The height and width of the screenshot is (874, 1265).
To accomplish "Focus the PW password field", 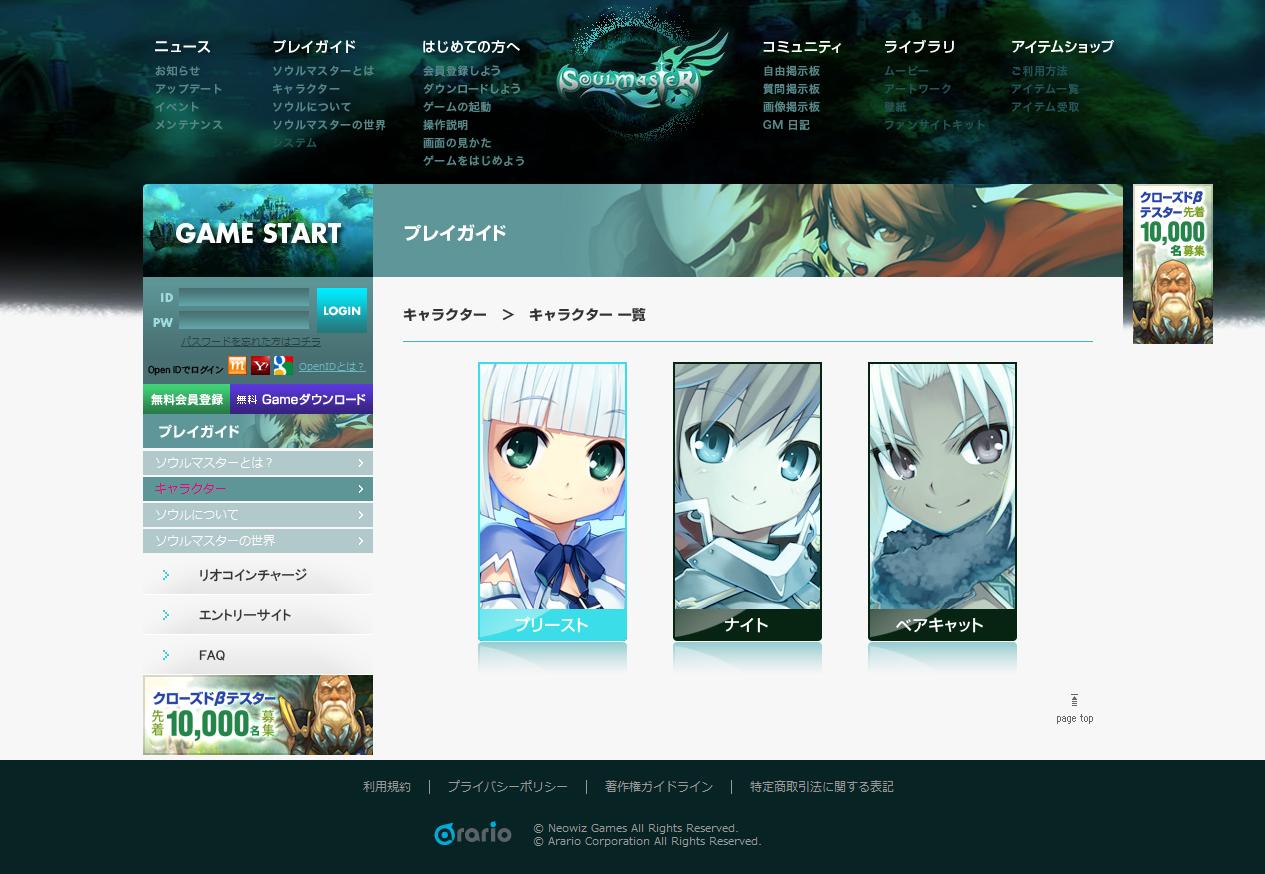I will (x=244, y=322).
